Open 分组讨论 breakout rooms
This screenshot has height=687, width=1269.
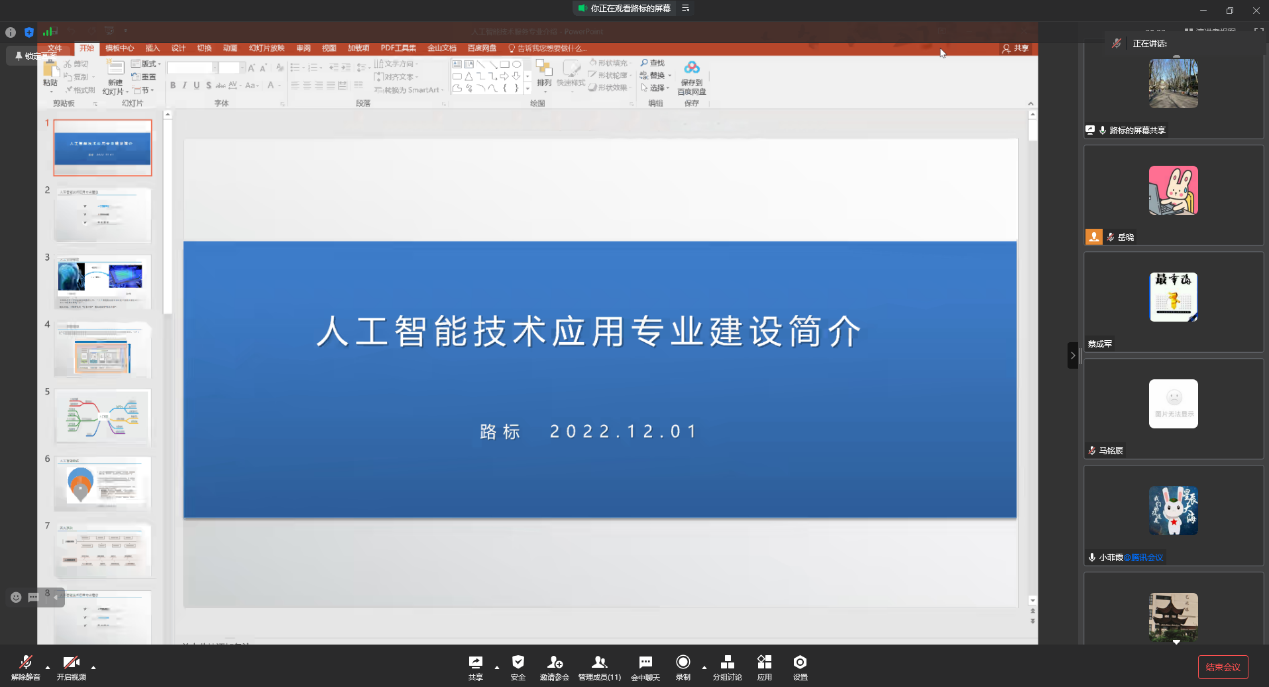click(727, 666)
